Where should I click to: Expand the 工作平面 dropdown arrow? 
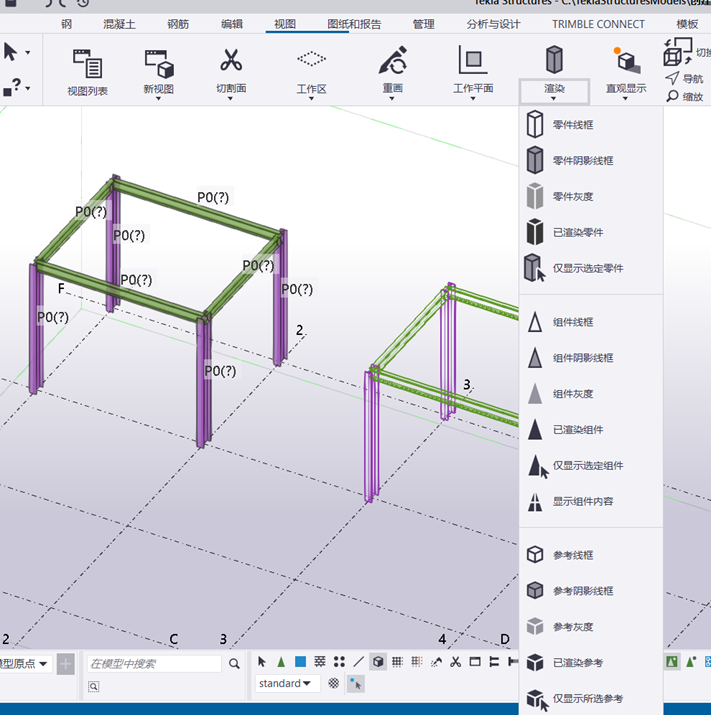(x=473, y=98)
